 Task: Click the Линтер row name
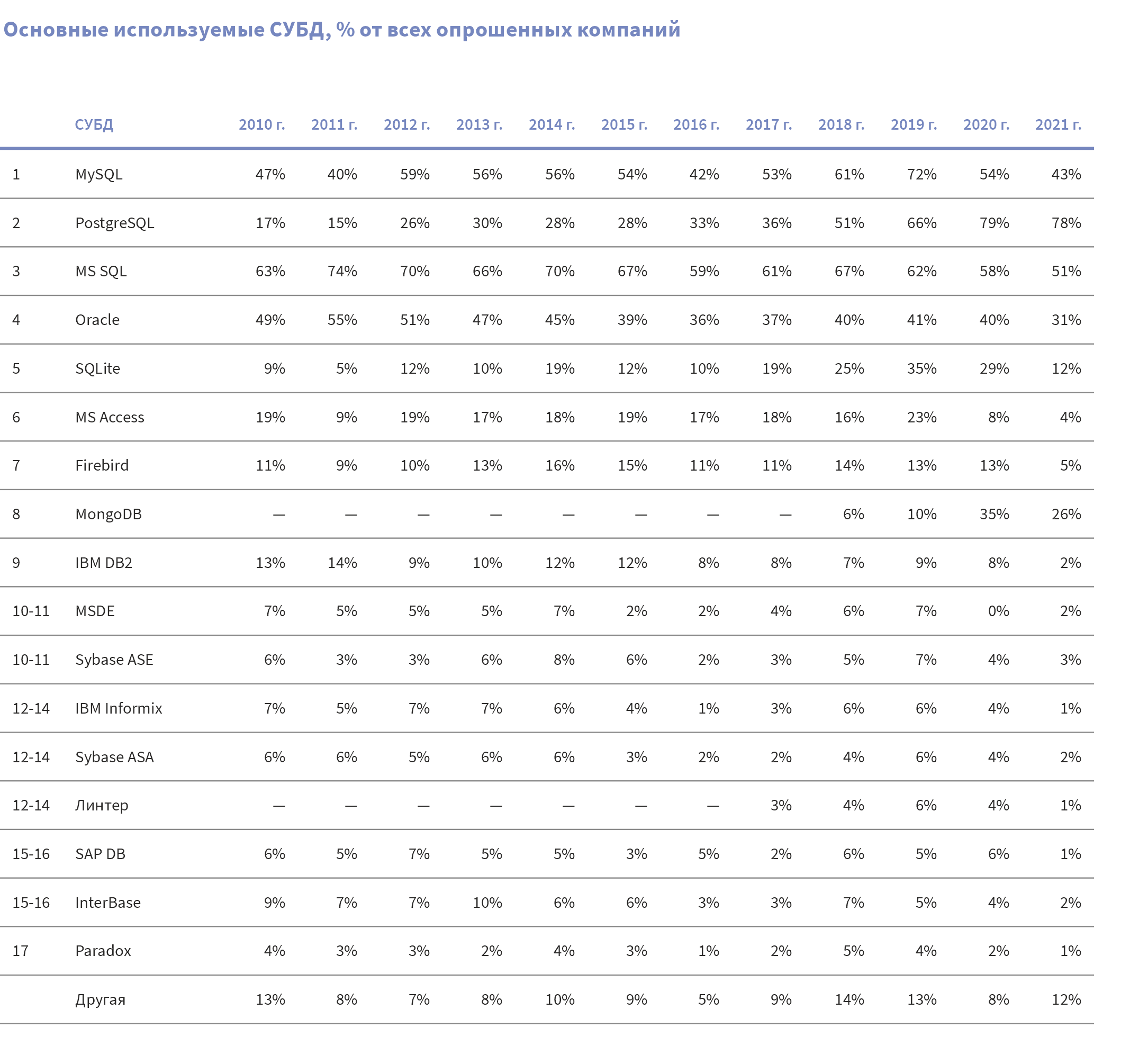click(102, 805)
